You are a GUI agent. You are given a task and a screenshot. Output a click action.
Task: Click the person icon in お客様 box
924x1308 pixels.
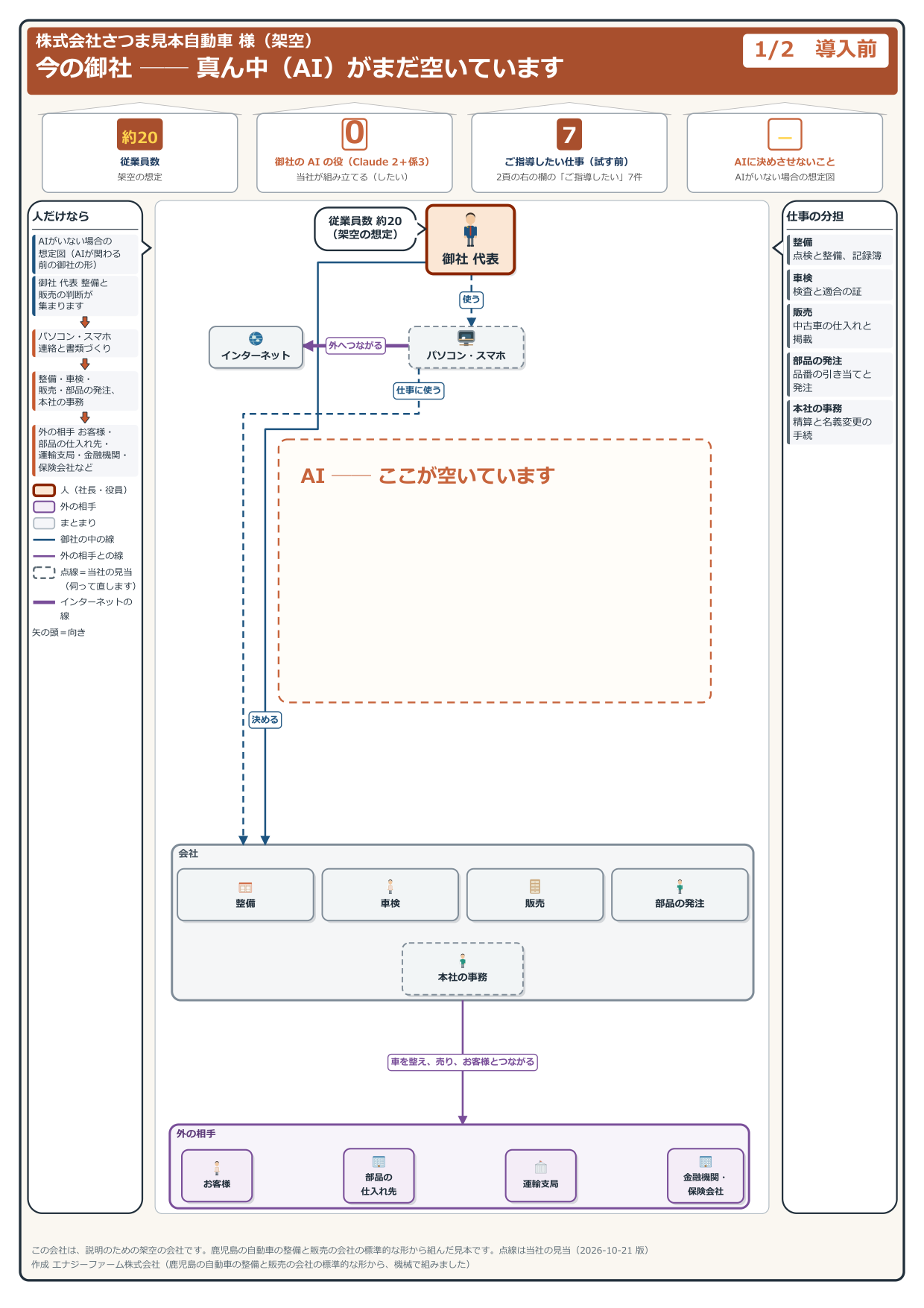click(x=217, y=1168)
